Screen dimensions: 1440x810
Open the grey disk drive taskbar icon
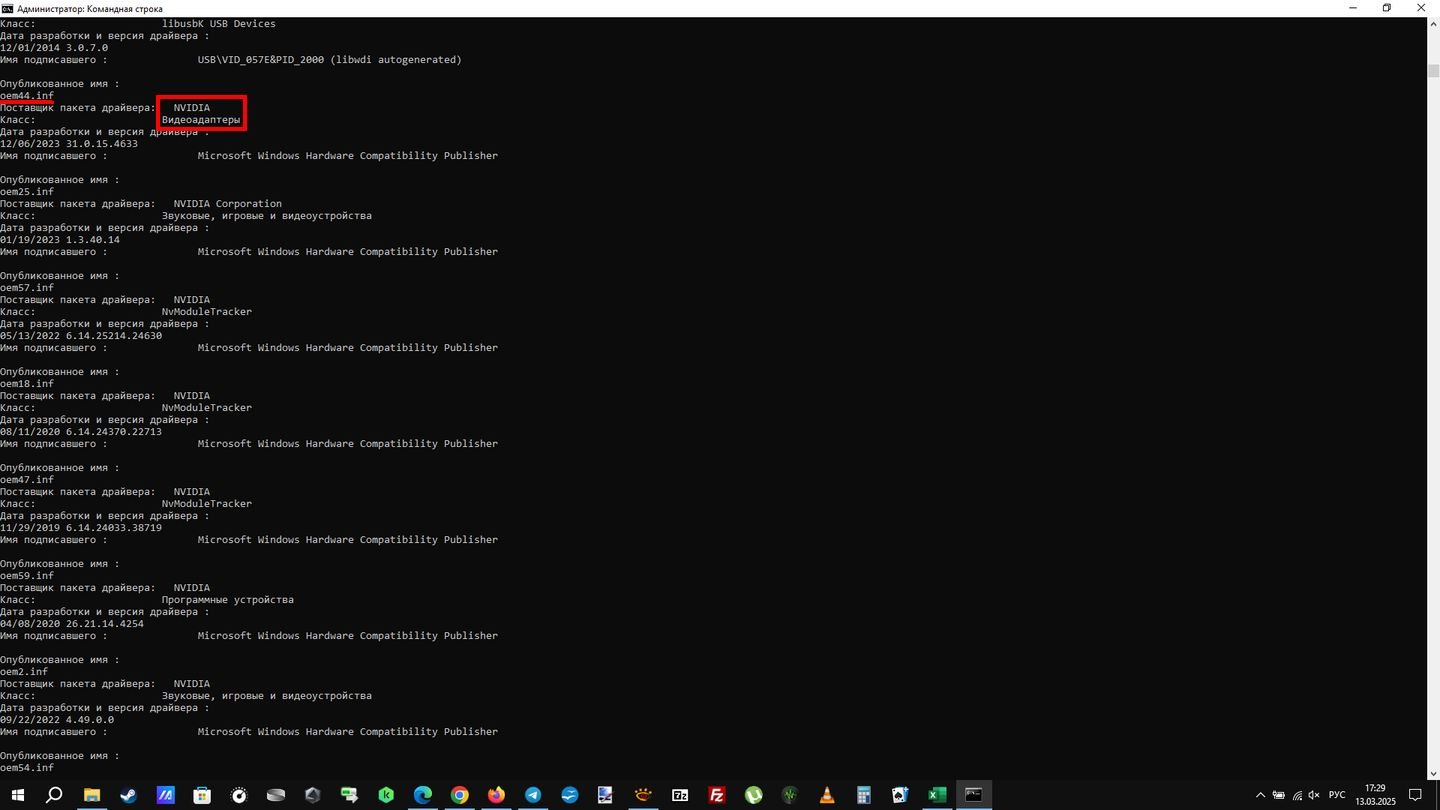[x=276, y=795]
